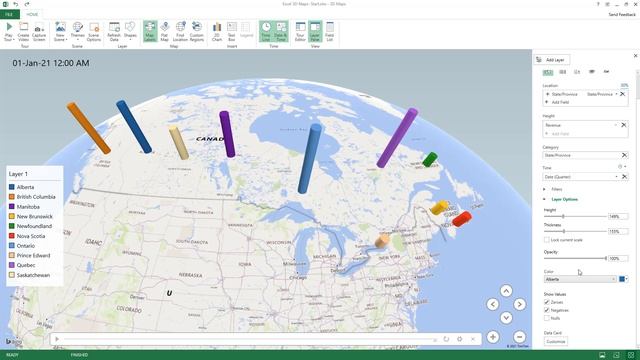Insert a Text Box
Viewport: 640px width, 360px height.
tap(231, 31)
